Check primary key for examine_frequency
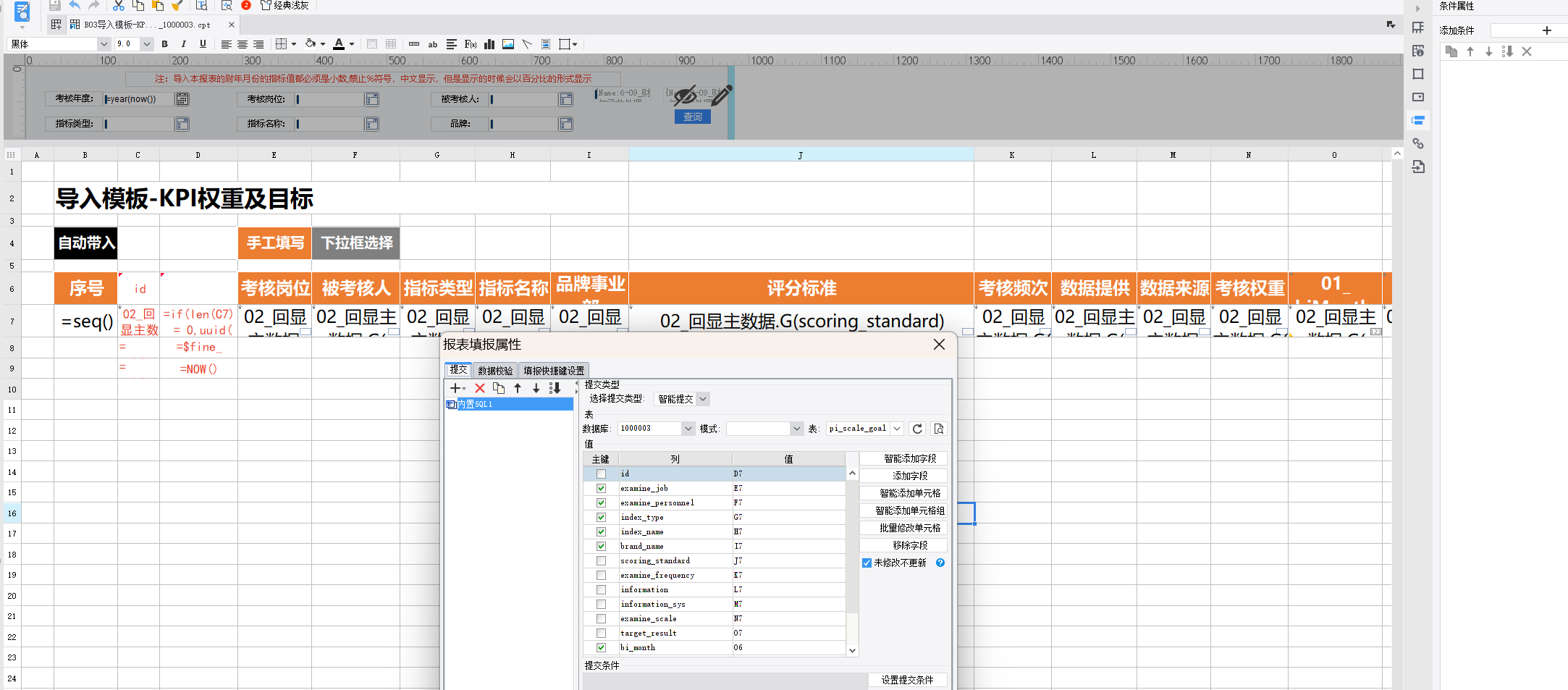 coord(601,575)
